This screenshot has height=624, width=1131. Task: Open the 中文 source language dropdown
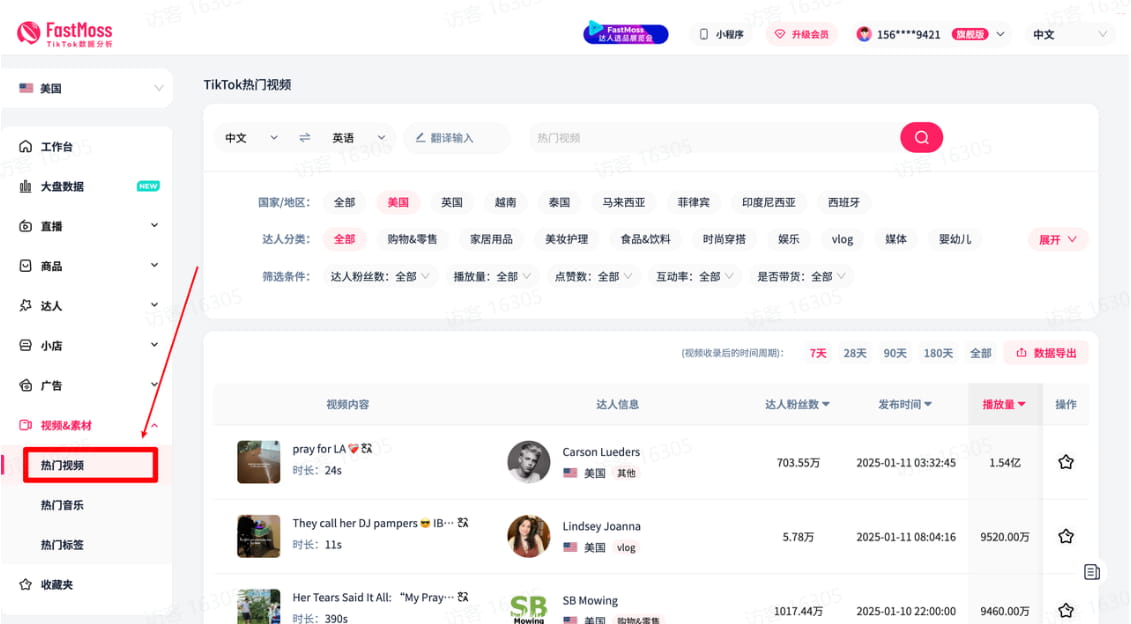(x=251, y=138)
